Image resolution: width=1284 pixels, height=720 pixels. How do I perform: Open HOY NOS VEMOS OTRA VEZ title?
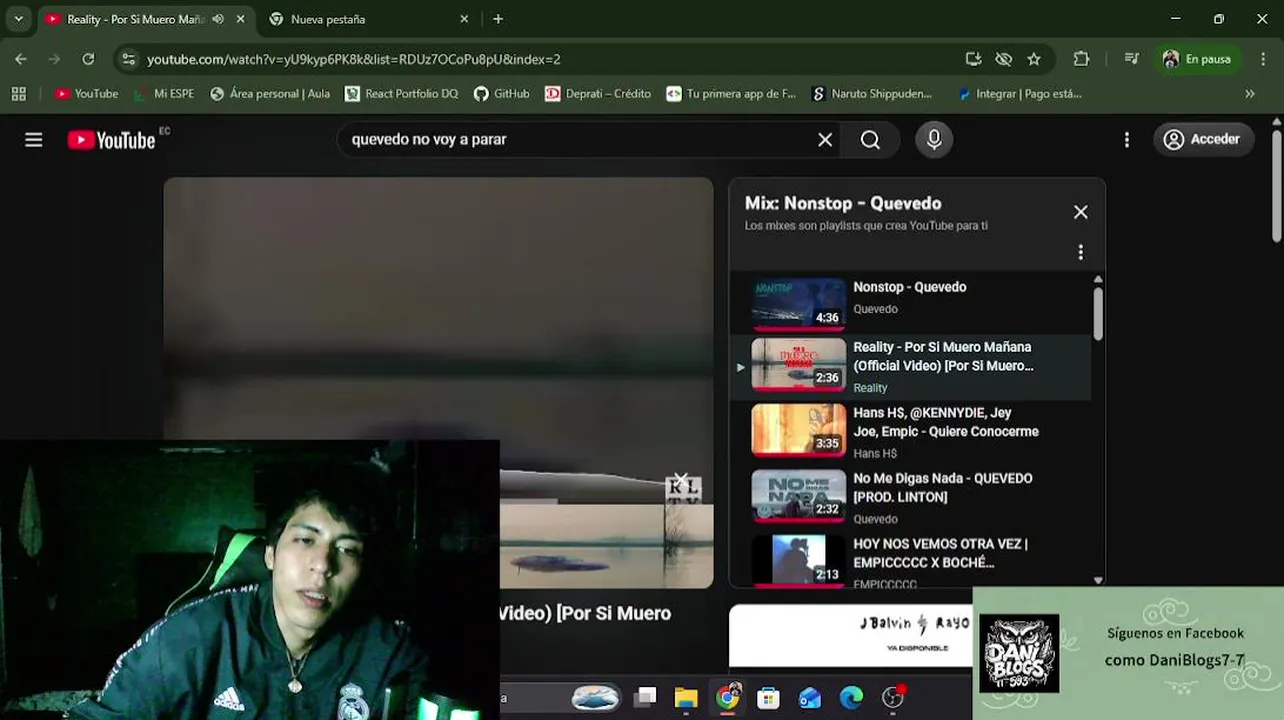click(940, 553)
